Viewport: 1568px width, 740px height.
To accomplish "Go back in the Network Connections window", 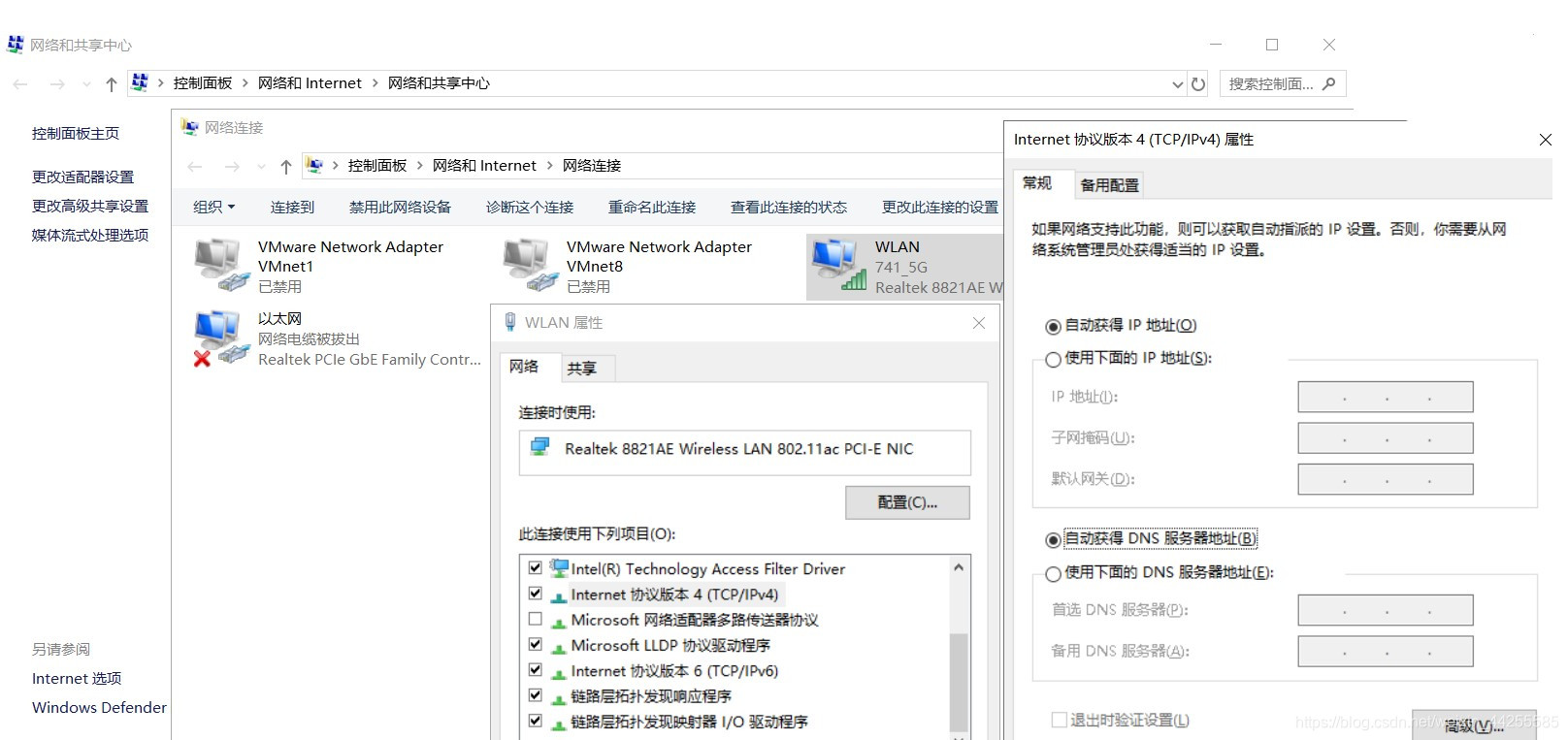I will click(x=195, y=167).
